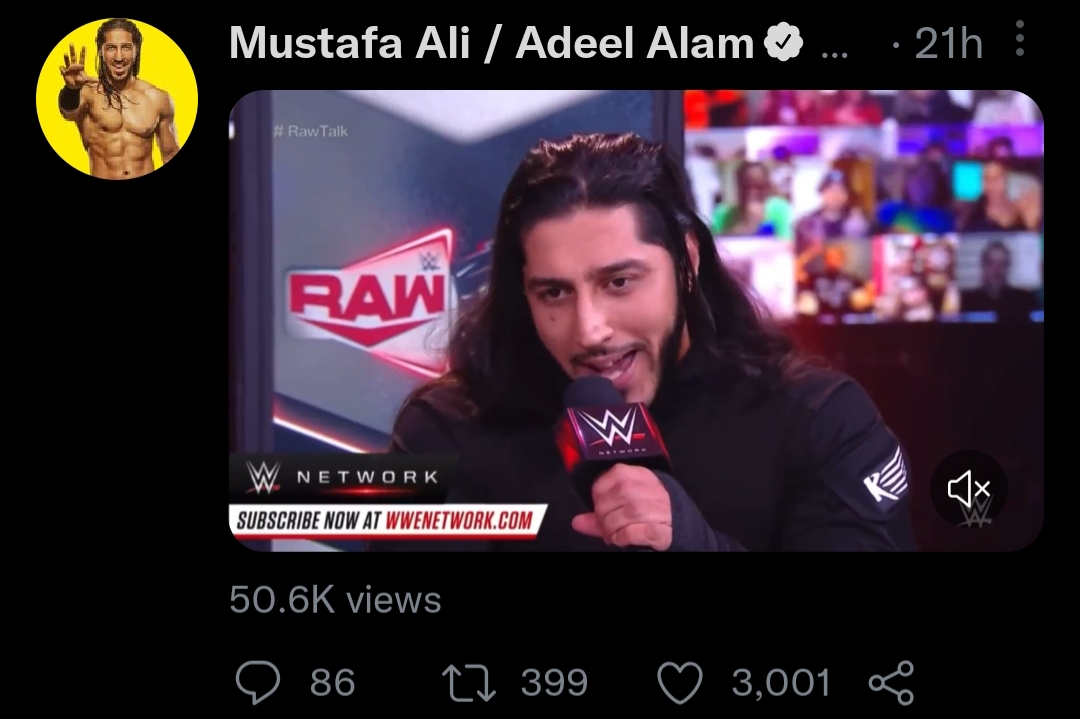Open the 3,001 likes count
The height and width of the screenshot is (719, 1080).
pyautogui.click(x=781, y=682)
